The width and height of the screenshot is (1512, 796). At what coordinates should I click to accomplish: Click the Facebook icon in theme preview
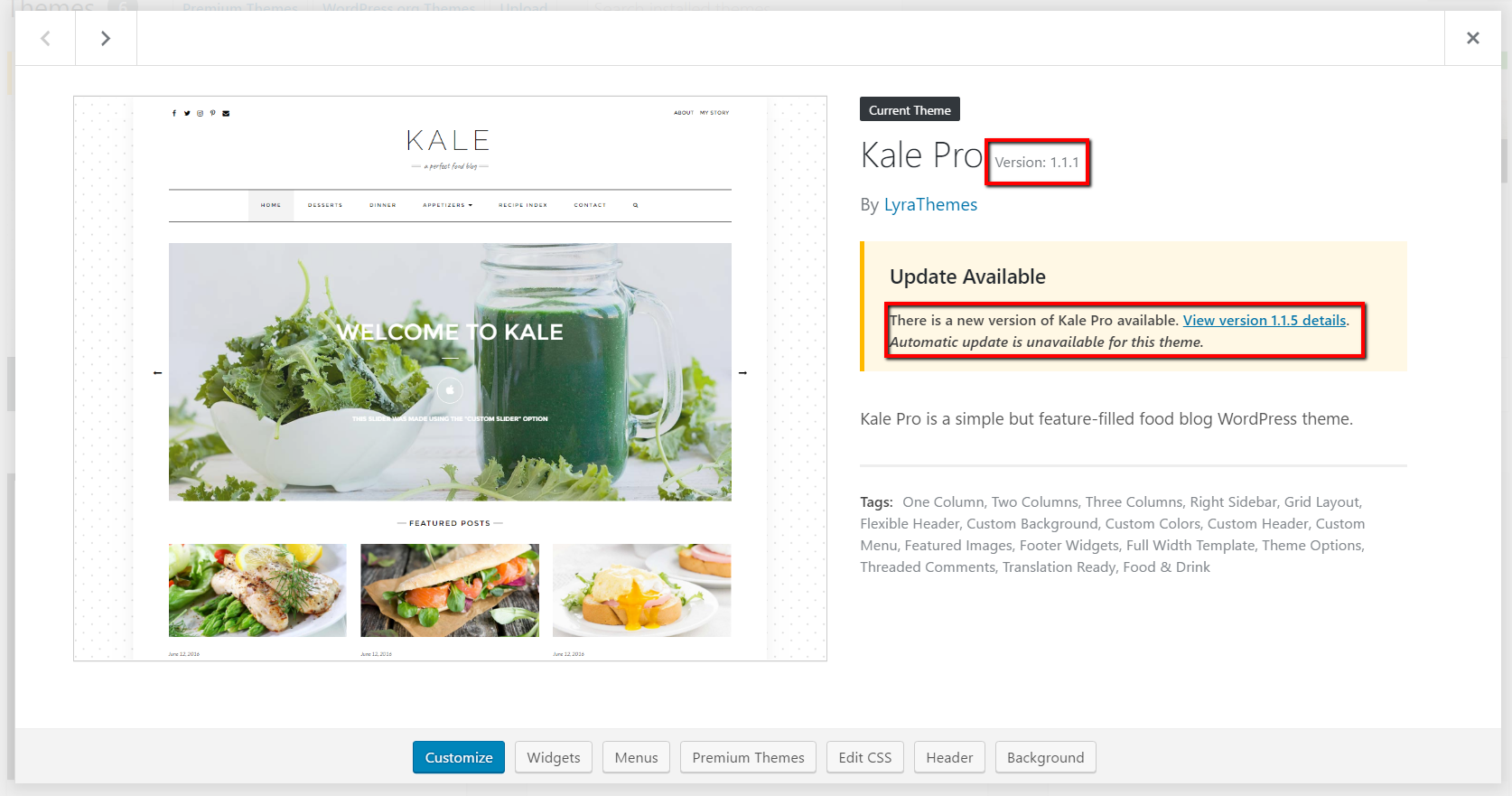[x=174, y=113]
